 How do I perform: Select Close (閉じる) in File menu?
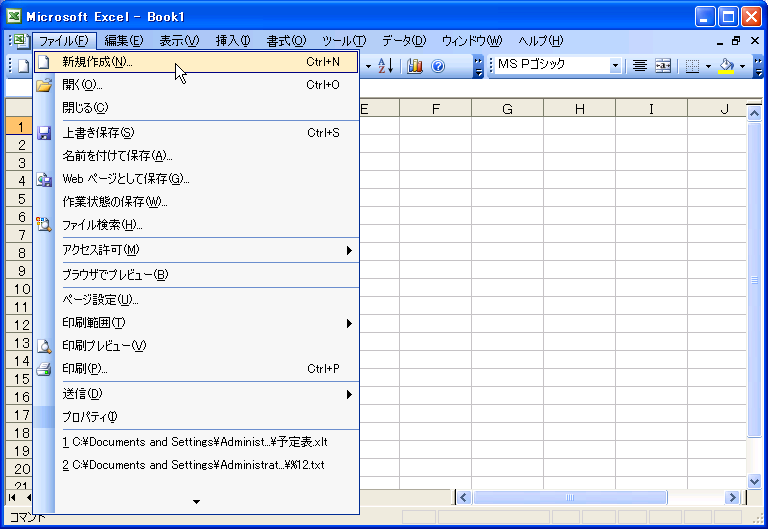pos(196,108)
